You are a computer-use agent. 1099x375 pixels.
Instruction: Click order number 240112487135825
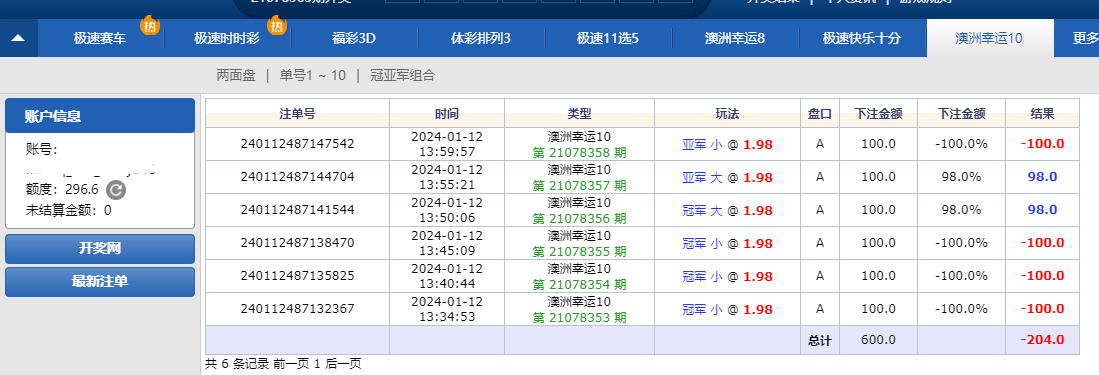coord(297,275)
